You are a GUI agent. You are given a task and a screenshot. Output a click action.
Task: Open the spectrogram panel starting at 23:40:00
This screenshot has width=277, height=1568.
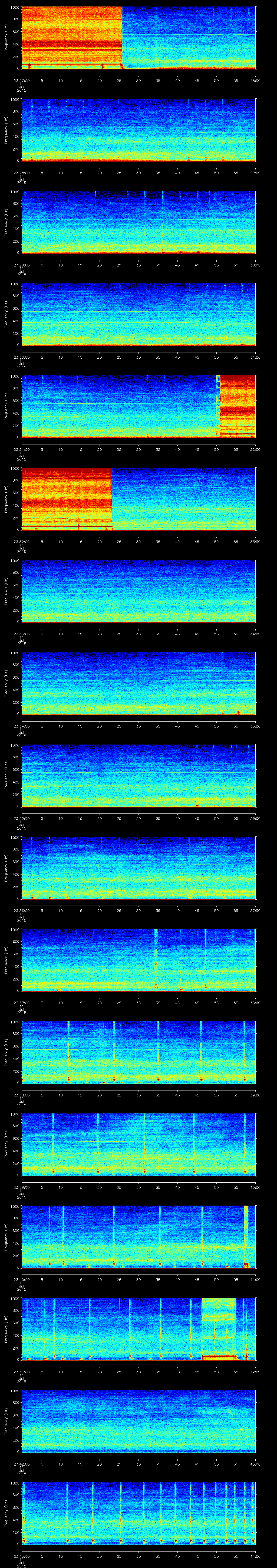(x=138, y=1237)
